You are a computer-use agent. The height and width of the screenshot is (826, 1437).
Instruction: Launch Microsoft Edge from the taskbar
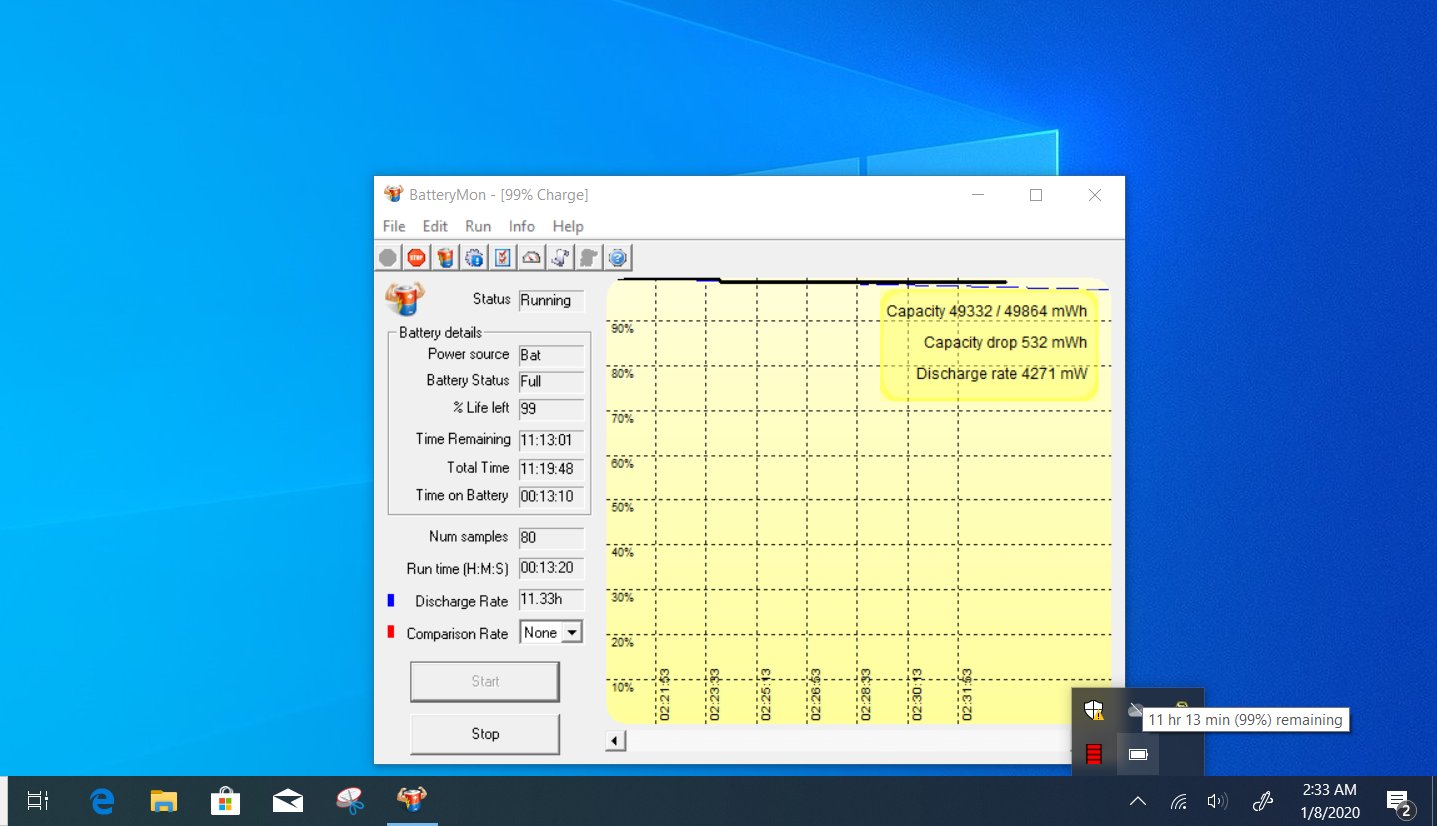(x=102, y=801)
